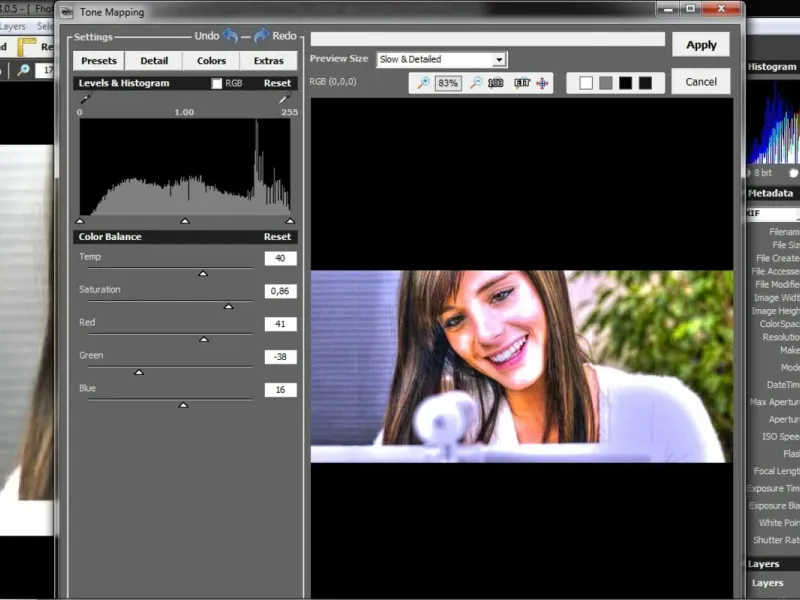The width and height of the screenshot is (800, 600).
Task: Click the Redo arrow icon
Action: [x=261, y=36]
